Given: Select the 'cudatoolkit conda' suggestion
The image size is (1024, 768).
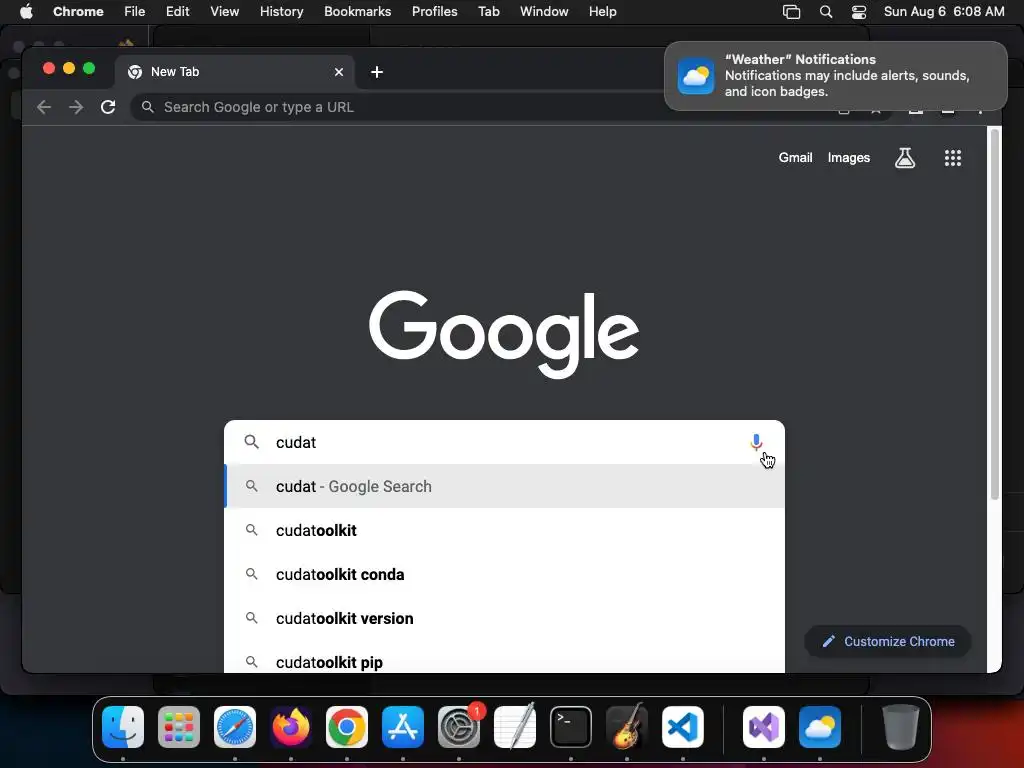Looking at the screenshot, I should point(504,575).
